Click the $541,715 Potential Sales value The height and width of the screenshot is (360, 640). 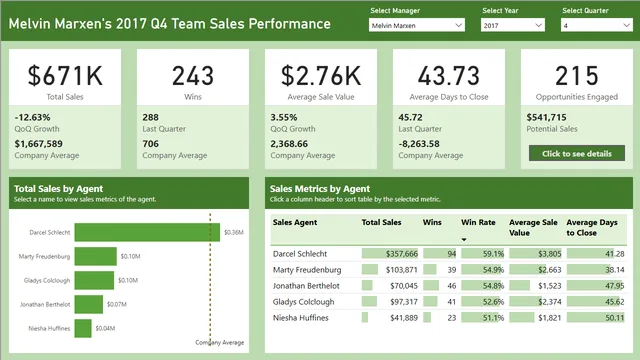click(546, 118)
